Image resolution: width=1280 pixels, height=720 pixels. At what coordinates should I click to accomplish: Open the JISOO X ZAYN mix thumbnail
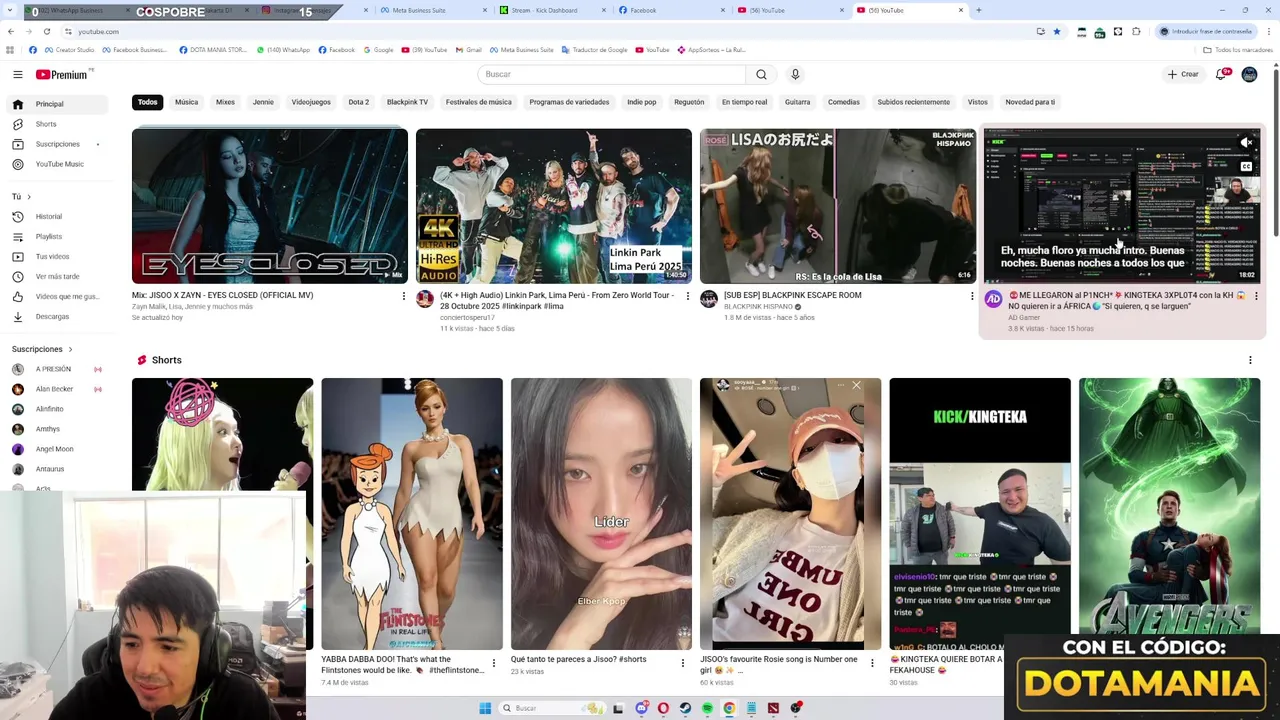tap(270, 206)
